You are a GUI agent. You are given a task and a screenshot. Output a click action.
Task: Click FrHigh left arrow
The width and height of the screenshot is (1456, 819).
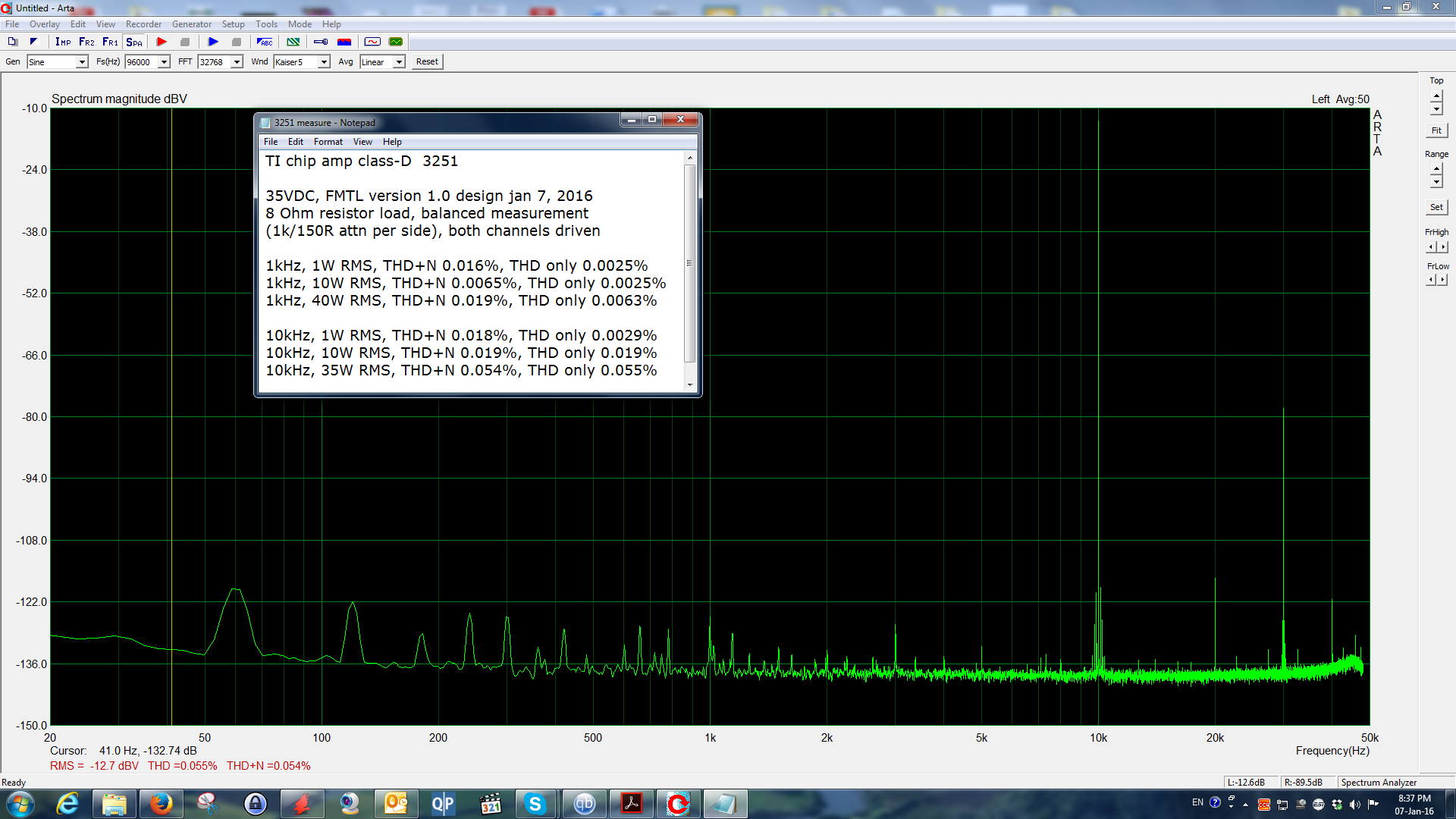[1430, 247]
